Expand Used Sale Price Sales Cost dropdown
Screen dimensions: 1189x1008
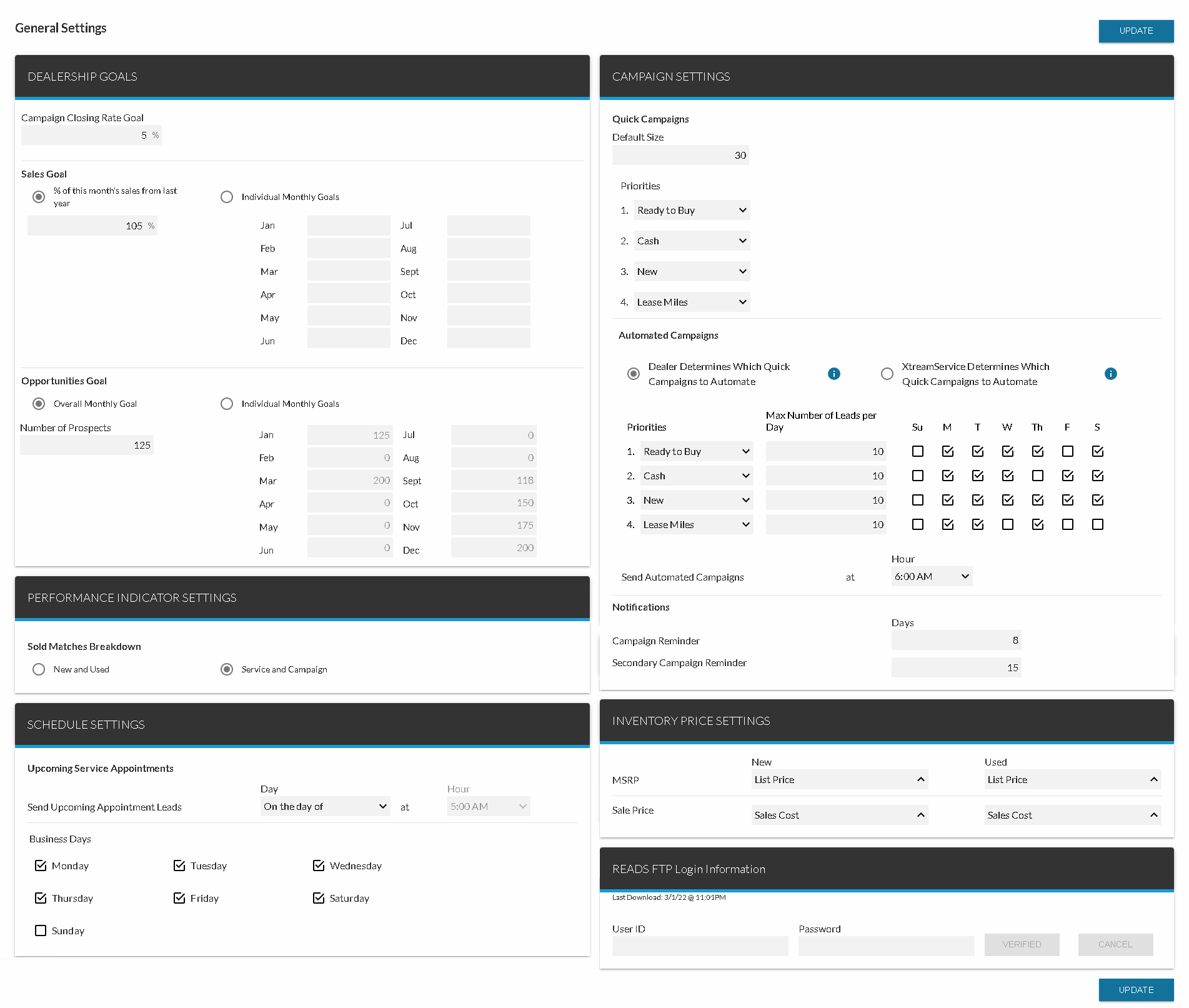coord(1072,815)
